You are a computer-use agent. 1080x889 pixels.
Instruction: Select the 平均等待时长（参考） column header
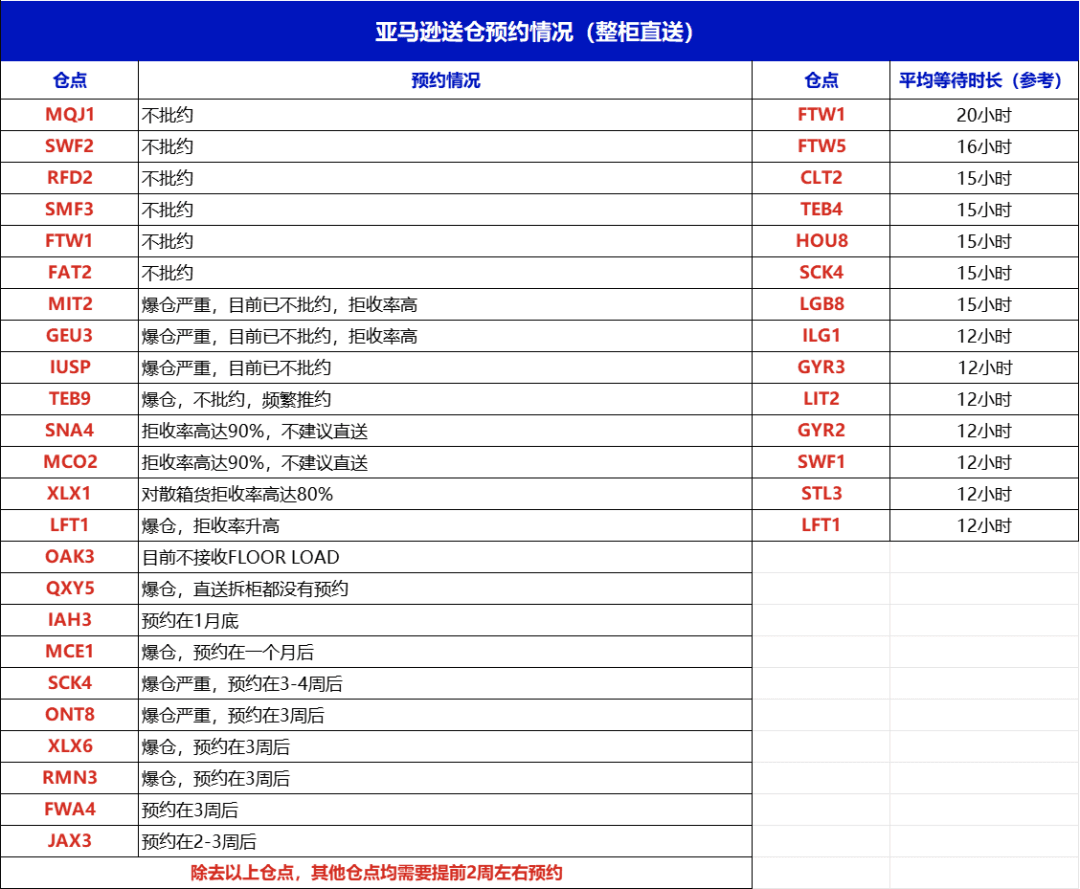coord(984,81)
